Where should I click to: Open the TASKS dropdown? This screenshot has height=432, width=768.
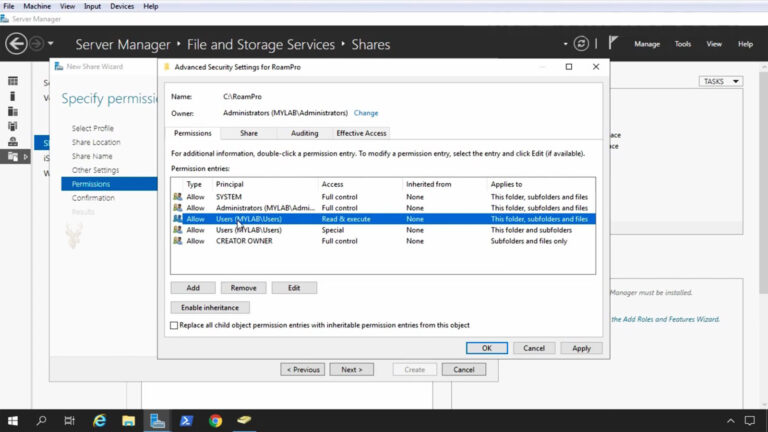[x=720, y=81]
